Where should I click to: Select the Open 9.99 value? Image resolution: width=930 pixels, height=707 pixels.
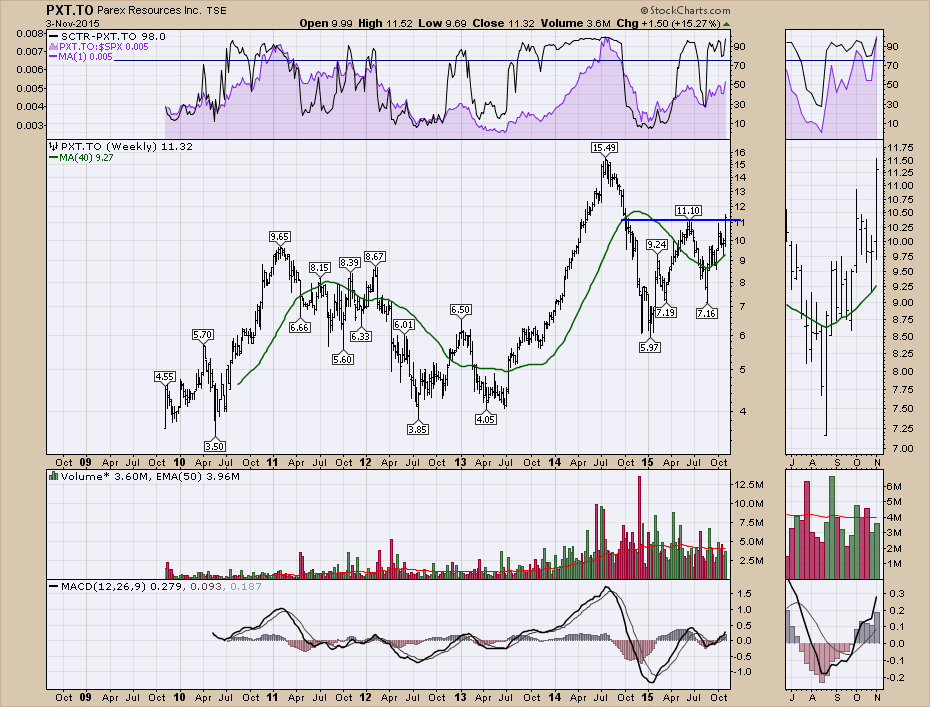pos(326,24)
